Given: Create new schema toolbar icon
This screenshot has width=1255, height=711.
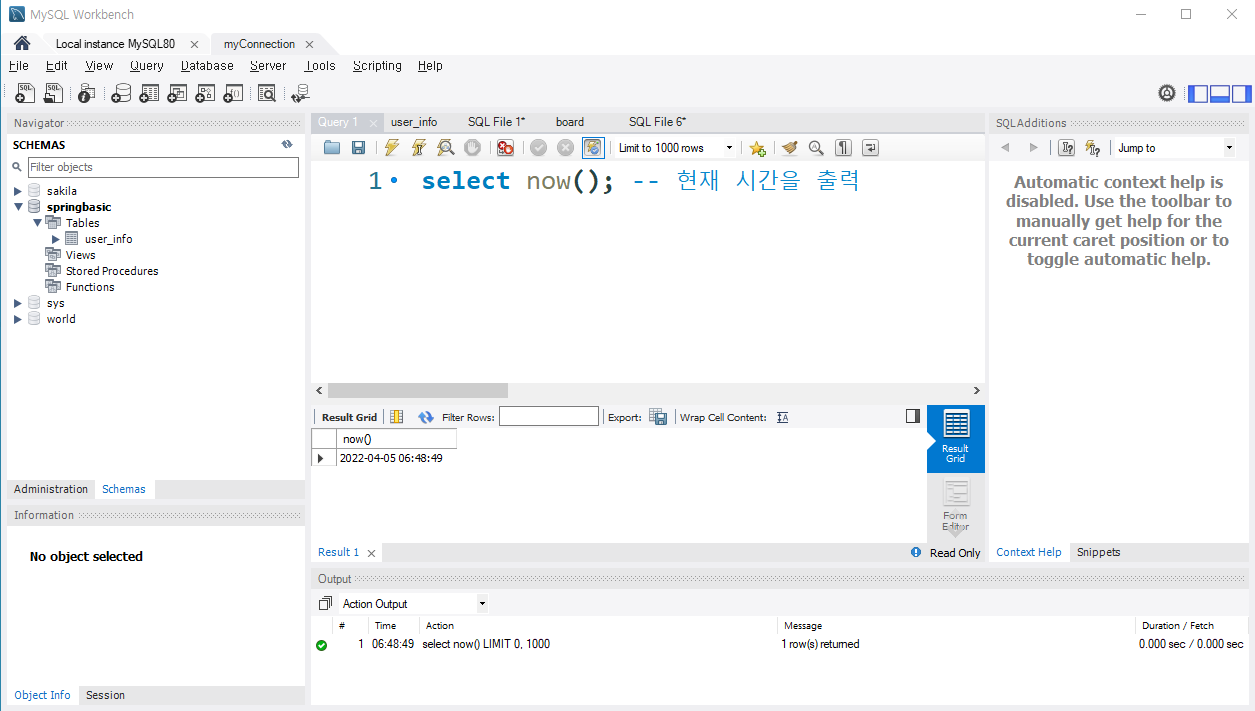Looking at the screenshot, I should [121, 93].
